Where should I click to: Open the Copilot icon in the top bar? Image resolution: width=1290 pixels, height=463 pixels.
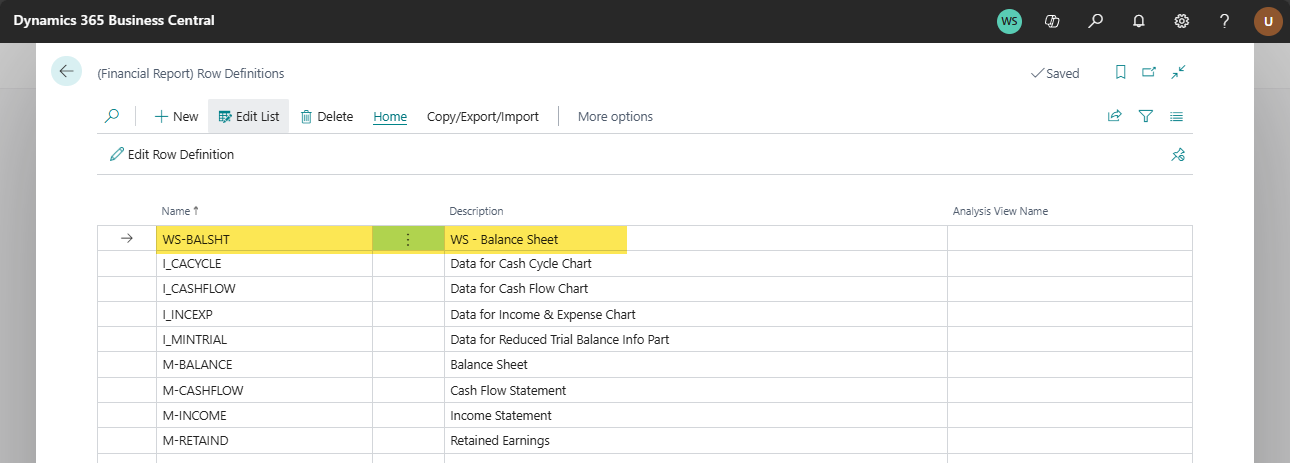(1052, 21)
